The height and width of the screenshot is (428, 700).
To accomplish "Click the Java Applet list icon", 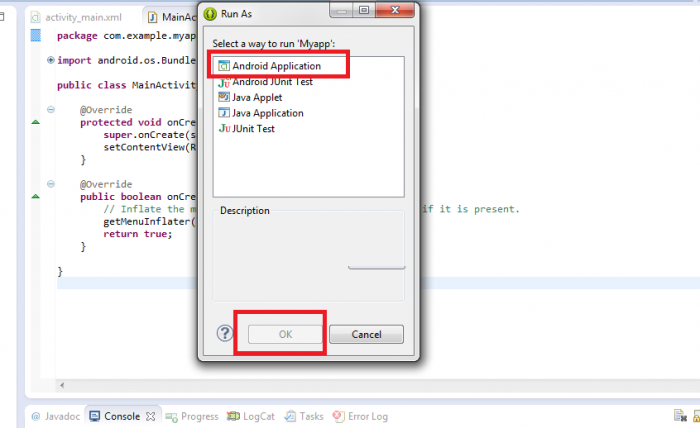I will click(x=224, y=97).
